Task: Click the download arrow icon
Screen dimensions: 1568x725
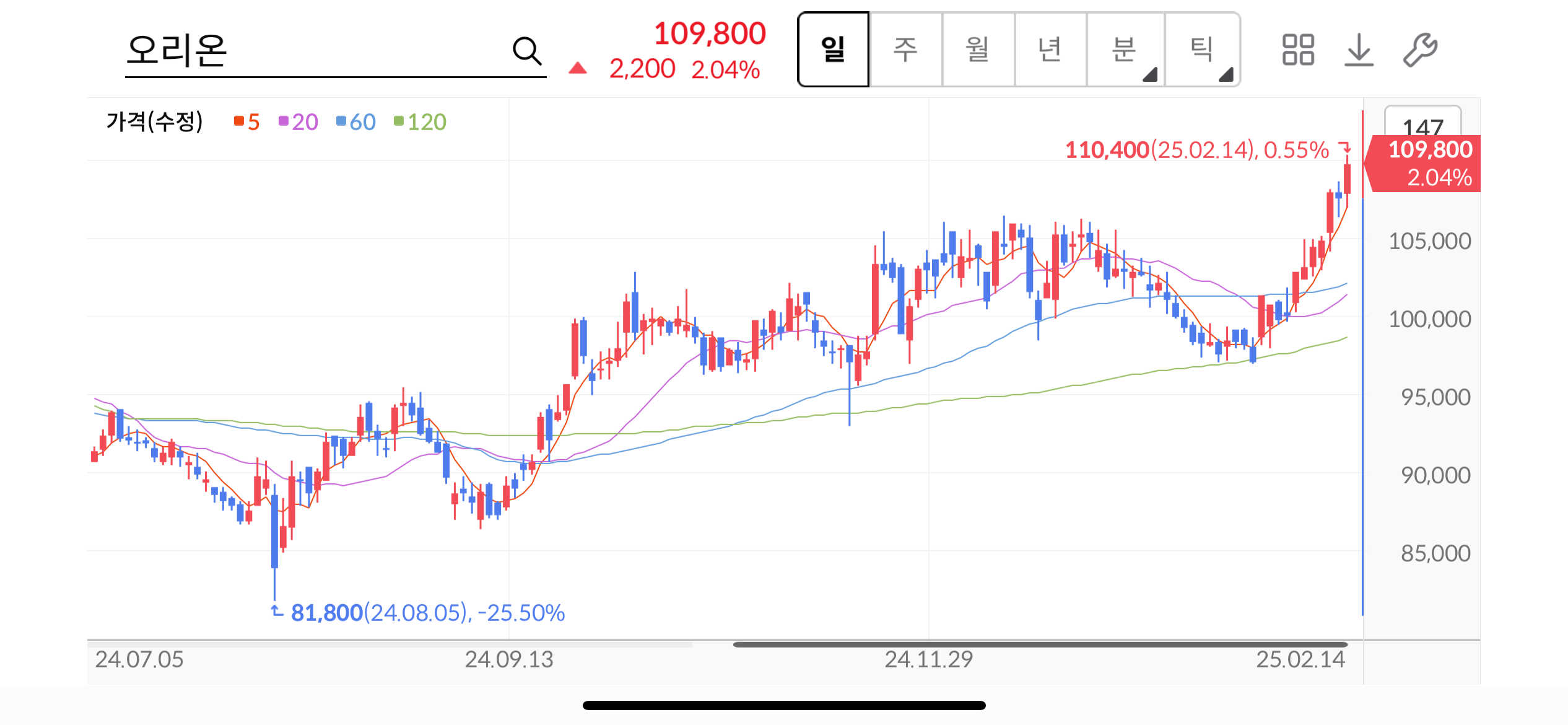Action: (x=1359, y=50)
